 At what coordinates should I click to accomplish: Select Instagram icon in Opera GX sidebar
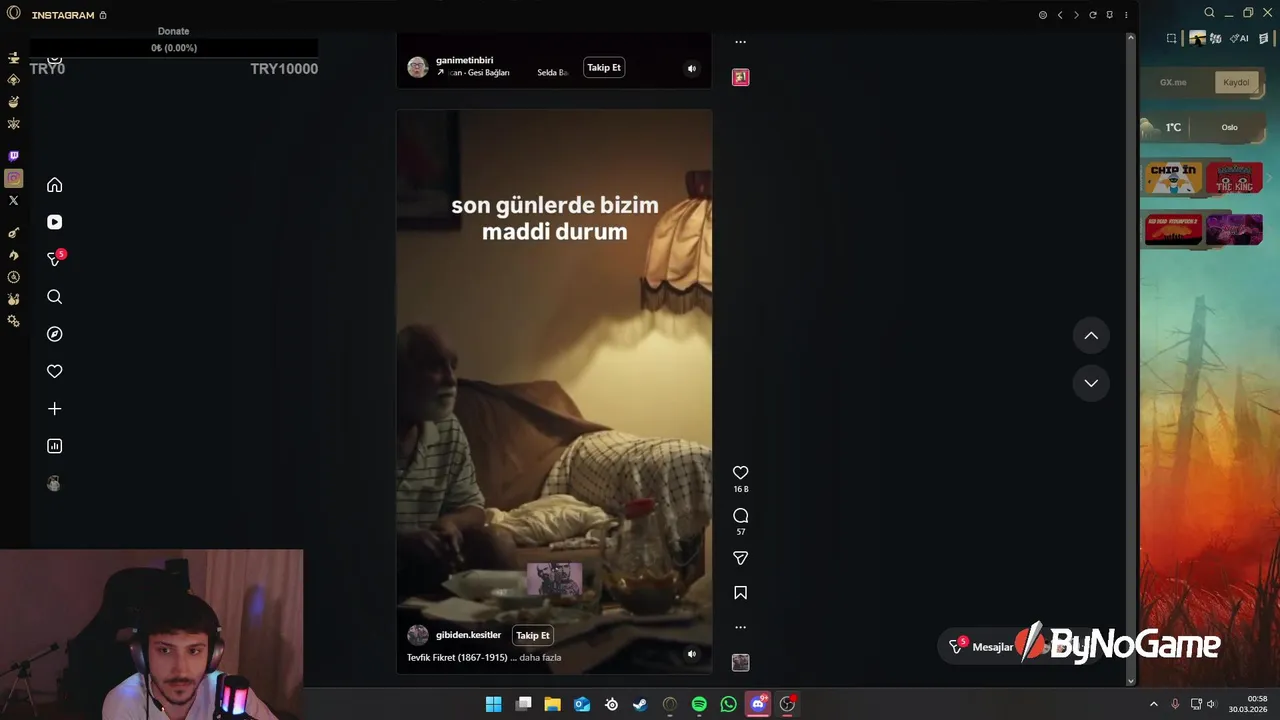point(13,178)
